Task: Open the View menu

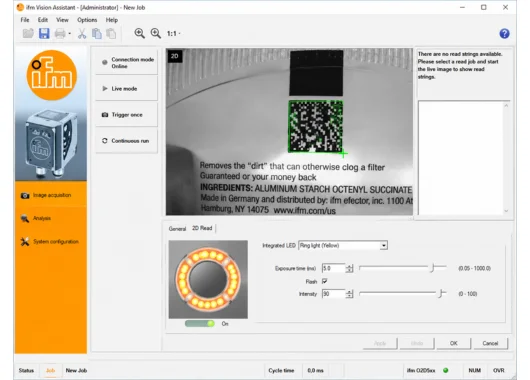Action: click(x=62, y=20)
